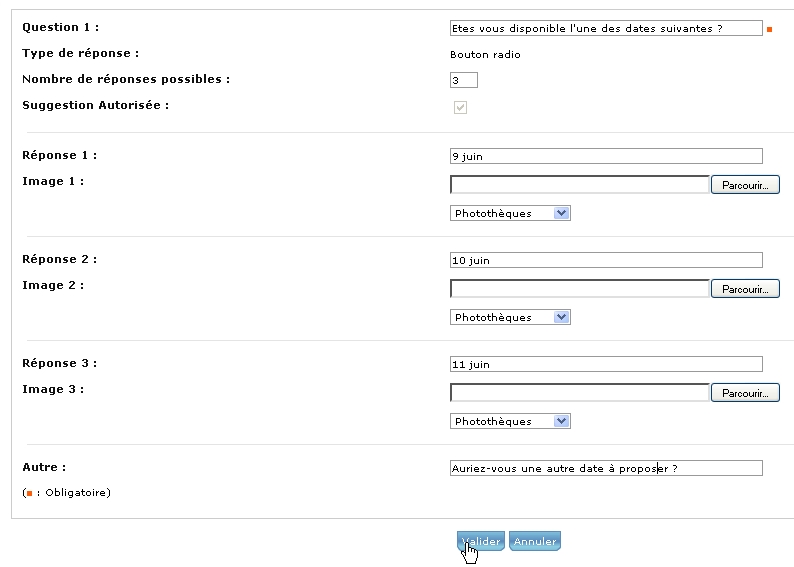Select the Réponse 2 field containing 10 juin
Image resolution: width=794 pixels, height=567 pixels.
coord(606,260)
